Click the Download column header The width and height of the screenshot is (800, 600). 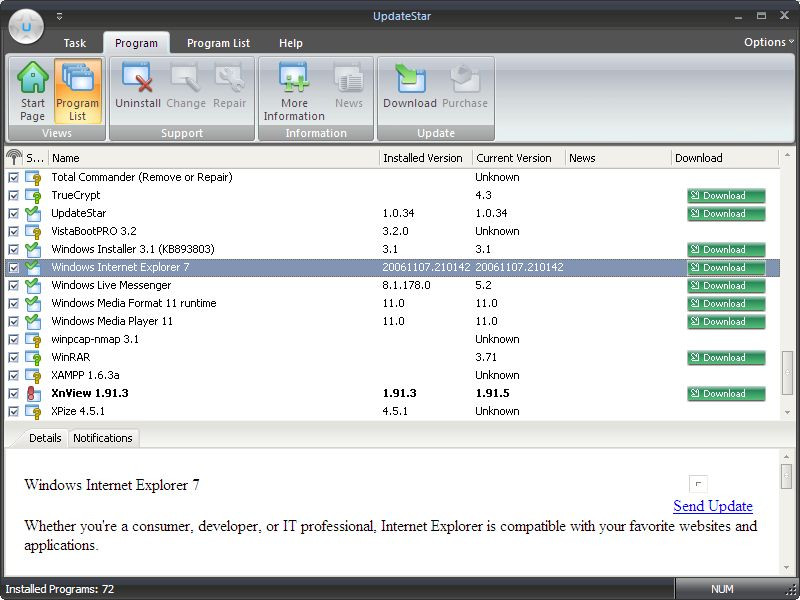725,158
